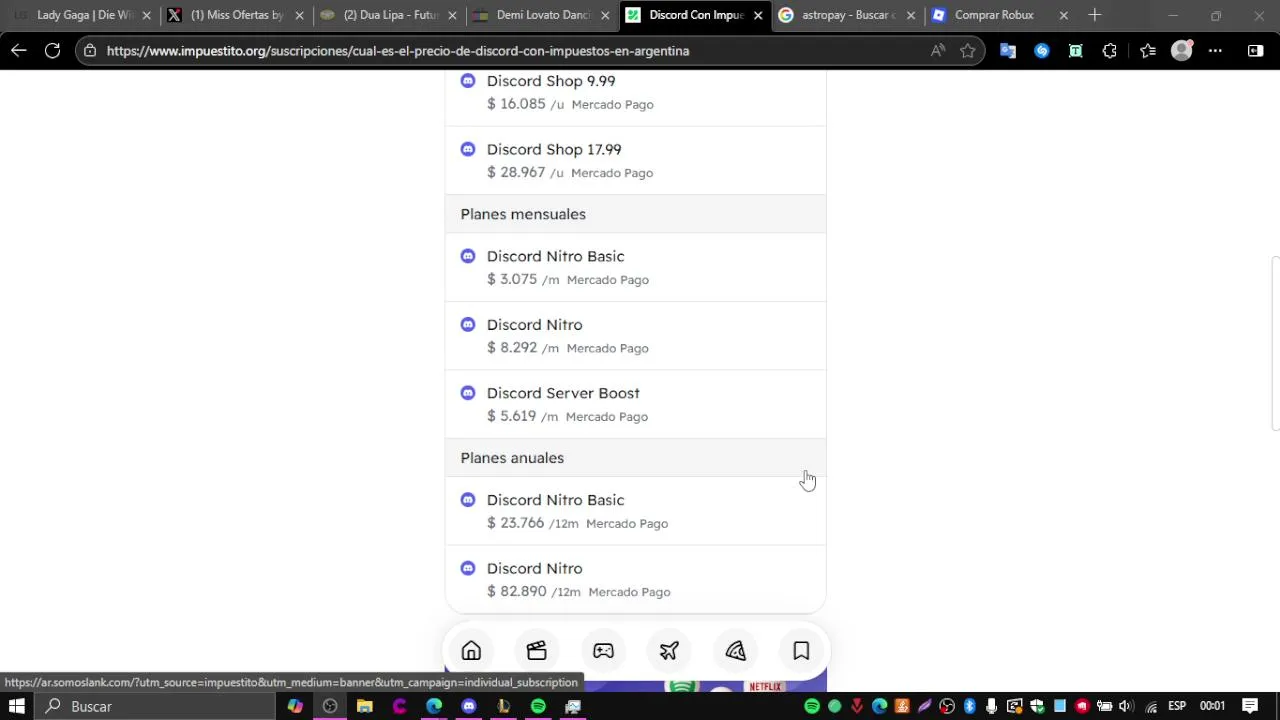Screen dimensions: 1280x720
Task: Open the Windows Start menu
Action: [16, 706]
